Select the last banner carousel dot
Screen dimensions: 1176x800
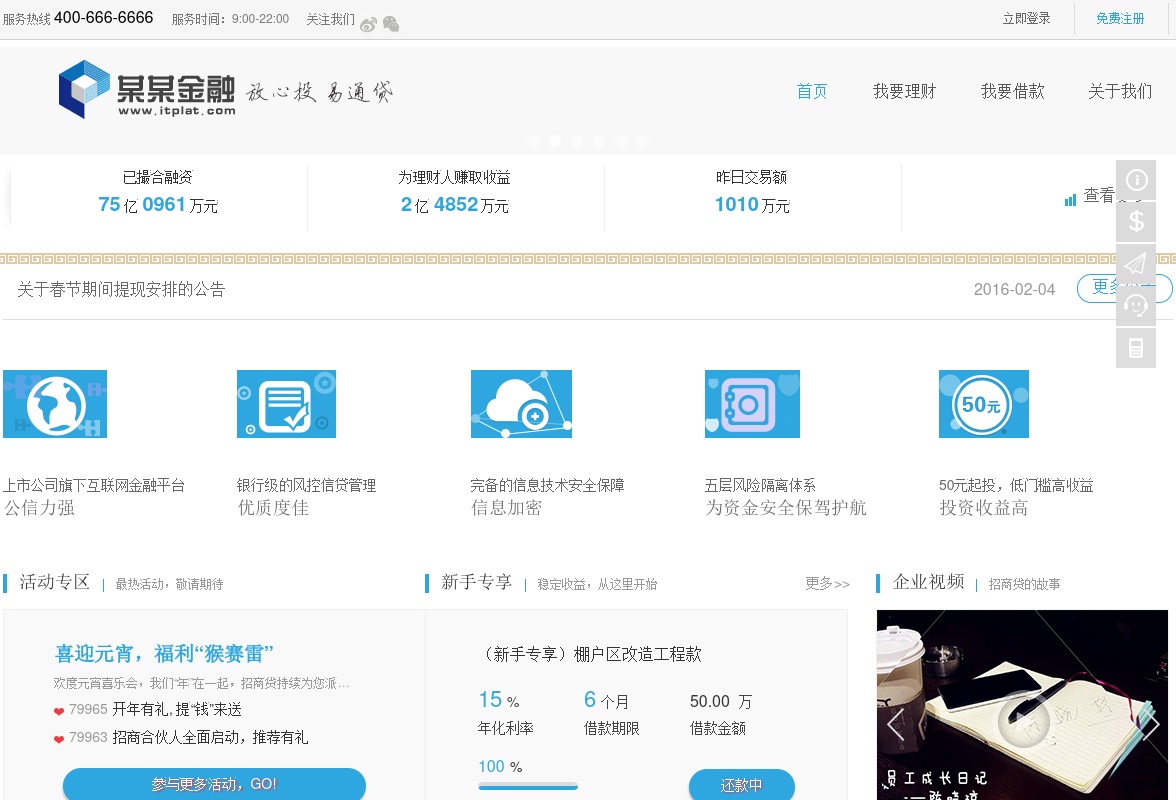[x=643, y=142]
